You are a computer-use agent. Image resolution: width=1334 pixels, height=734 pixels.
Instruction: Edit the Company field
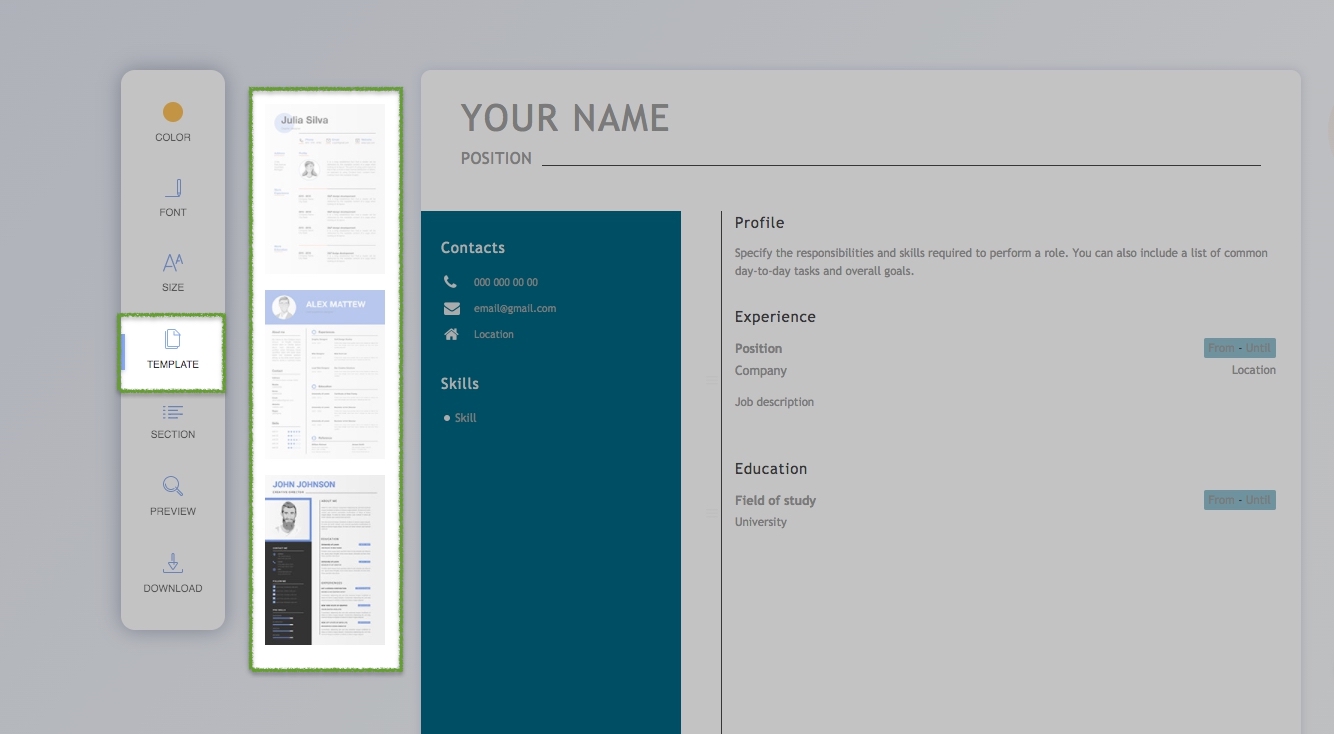tap(761, 370)
